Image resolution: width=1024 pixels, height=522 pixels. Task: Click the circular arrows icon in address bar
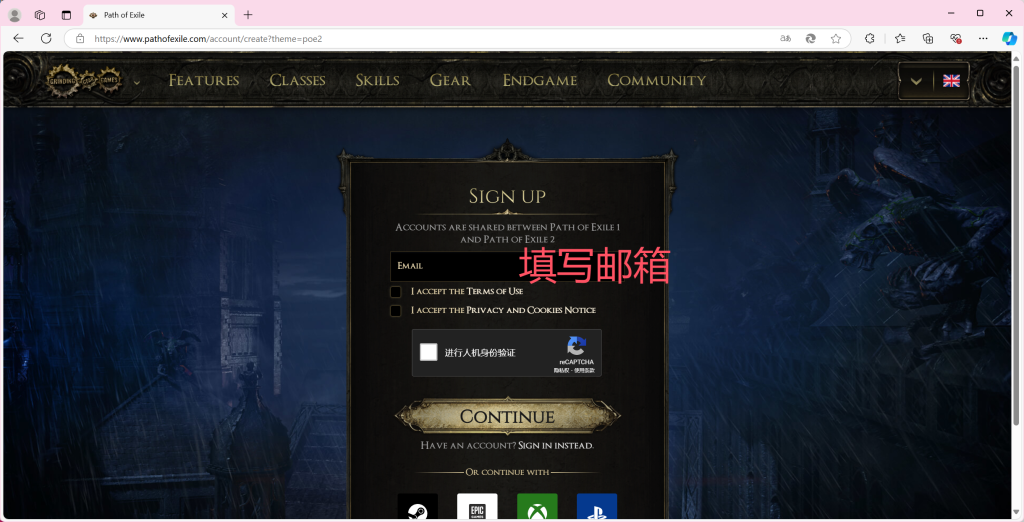810,39
